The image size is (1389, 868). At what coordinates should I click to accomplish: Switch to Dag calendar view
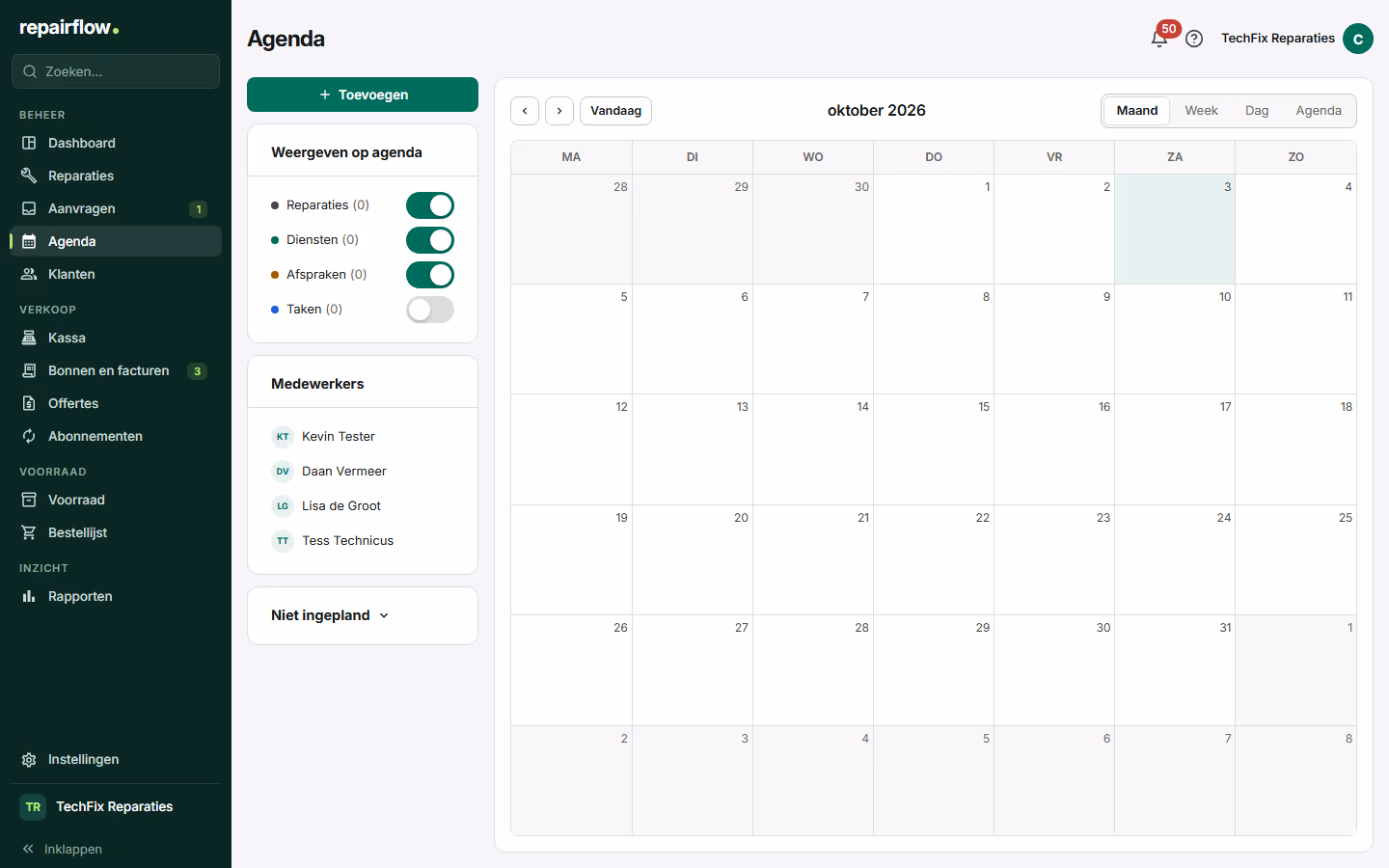1257,111
